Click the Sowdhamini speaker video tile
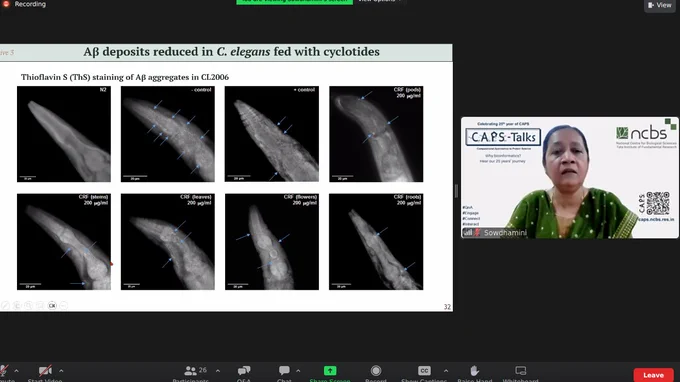Image resolution: width=680 pixels, height=382 pixels. click(569, 178)
